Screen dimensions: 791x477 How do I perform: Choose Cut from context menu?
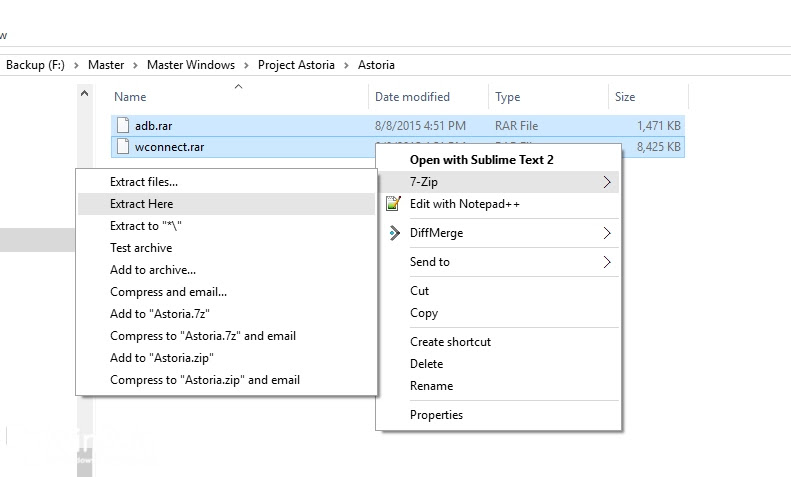tap(498, 291)
